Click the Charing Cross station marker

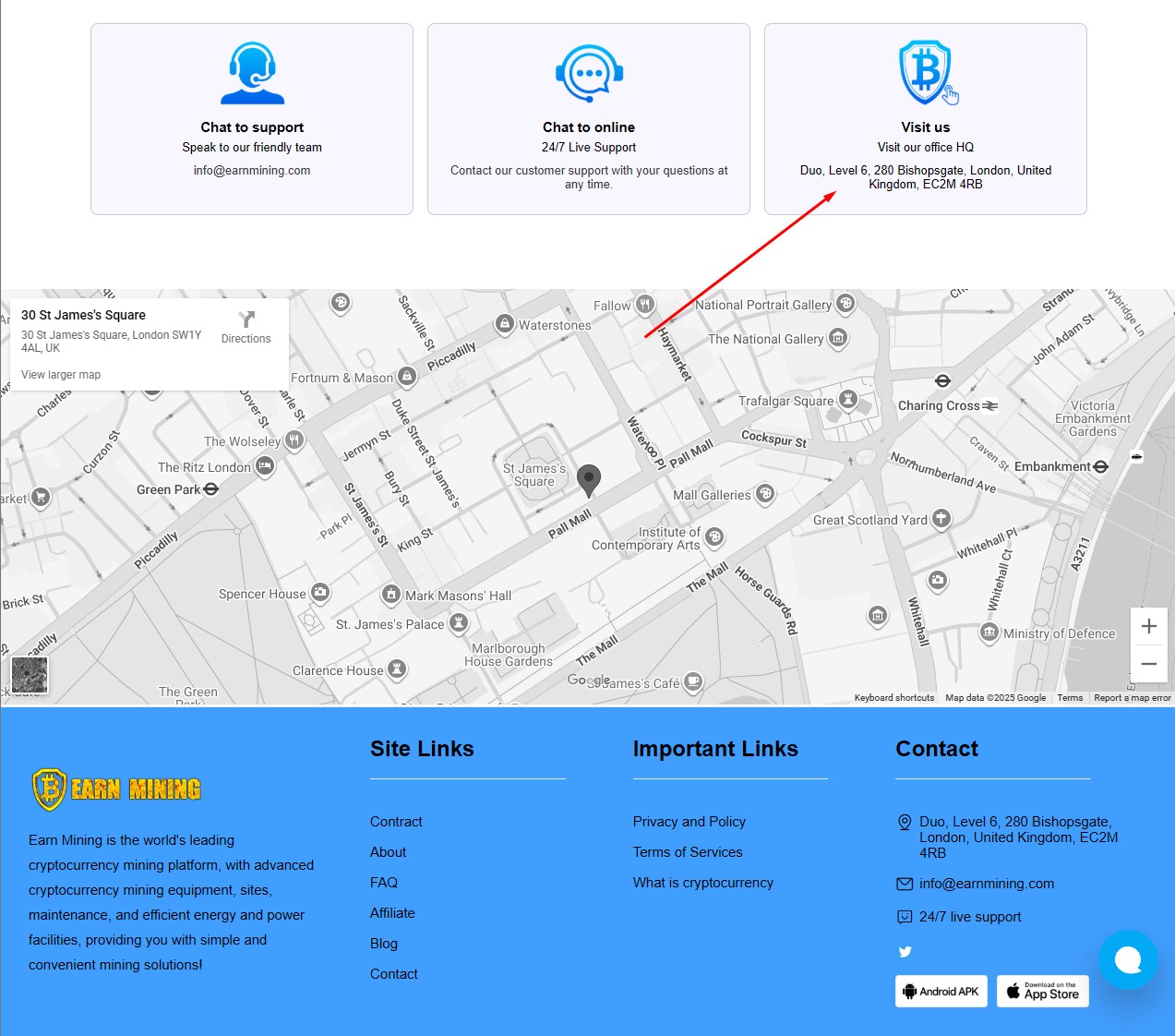942,380
